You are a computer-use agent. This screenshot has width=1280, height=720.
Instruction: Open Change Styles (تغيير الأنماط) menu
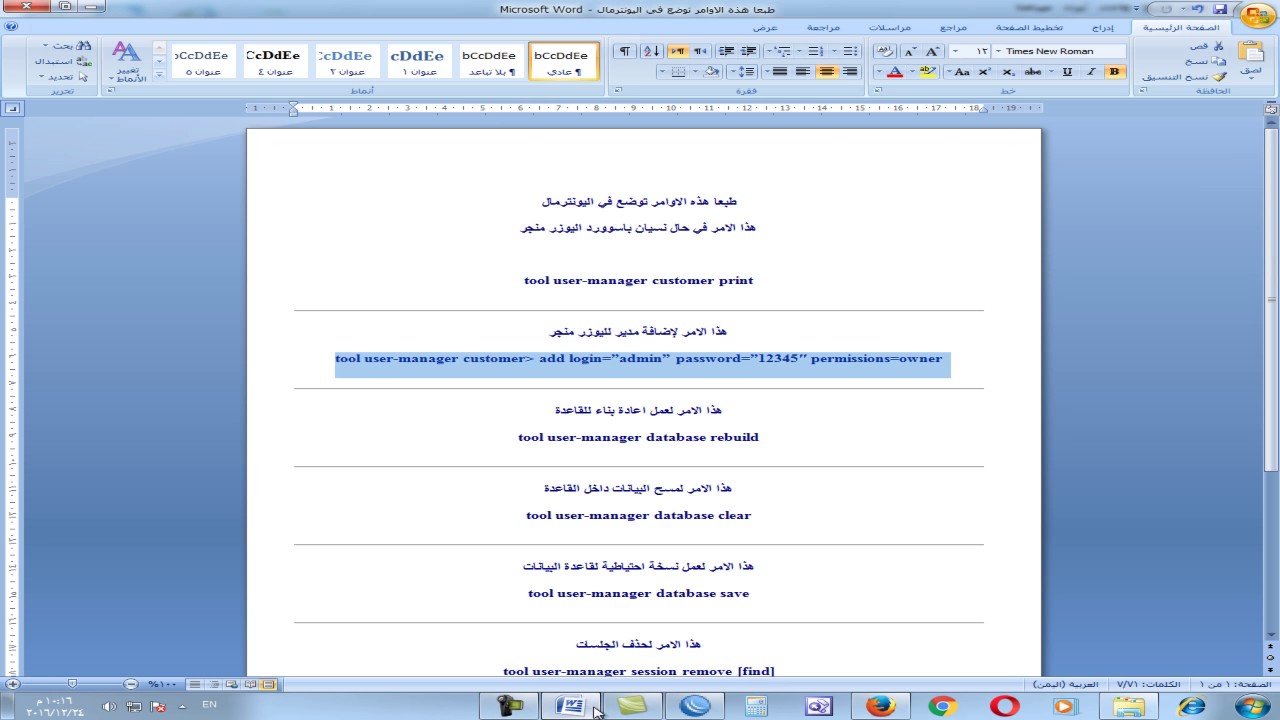click(127, 61)
